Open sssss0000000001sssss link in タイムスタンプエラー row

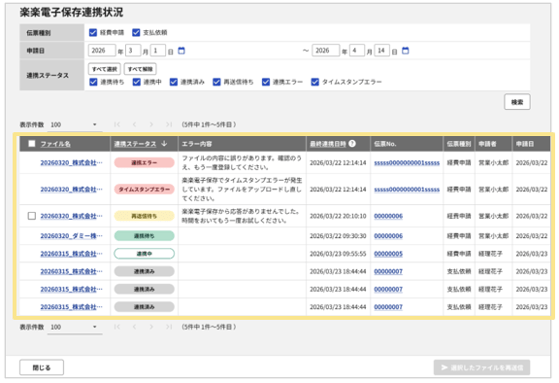pyautogui.click(x=407, y=189)
